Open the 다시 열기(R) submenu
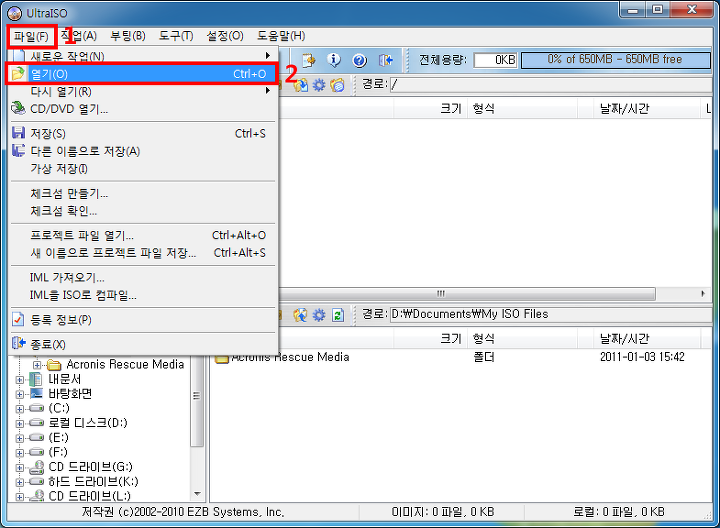This screenshot has width=720, height=528. click(141, 91)
